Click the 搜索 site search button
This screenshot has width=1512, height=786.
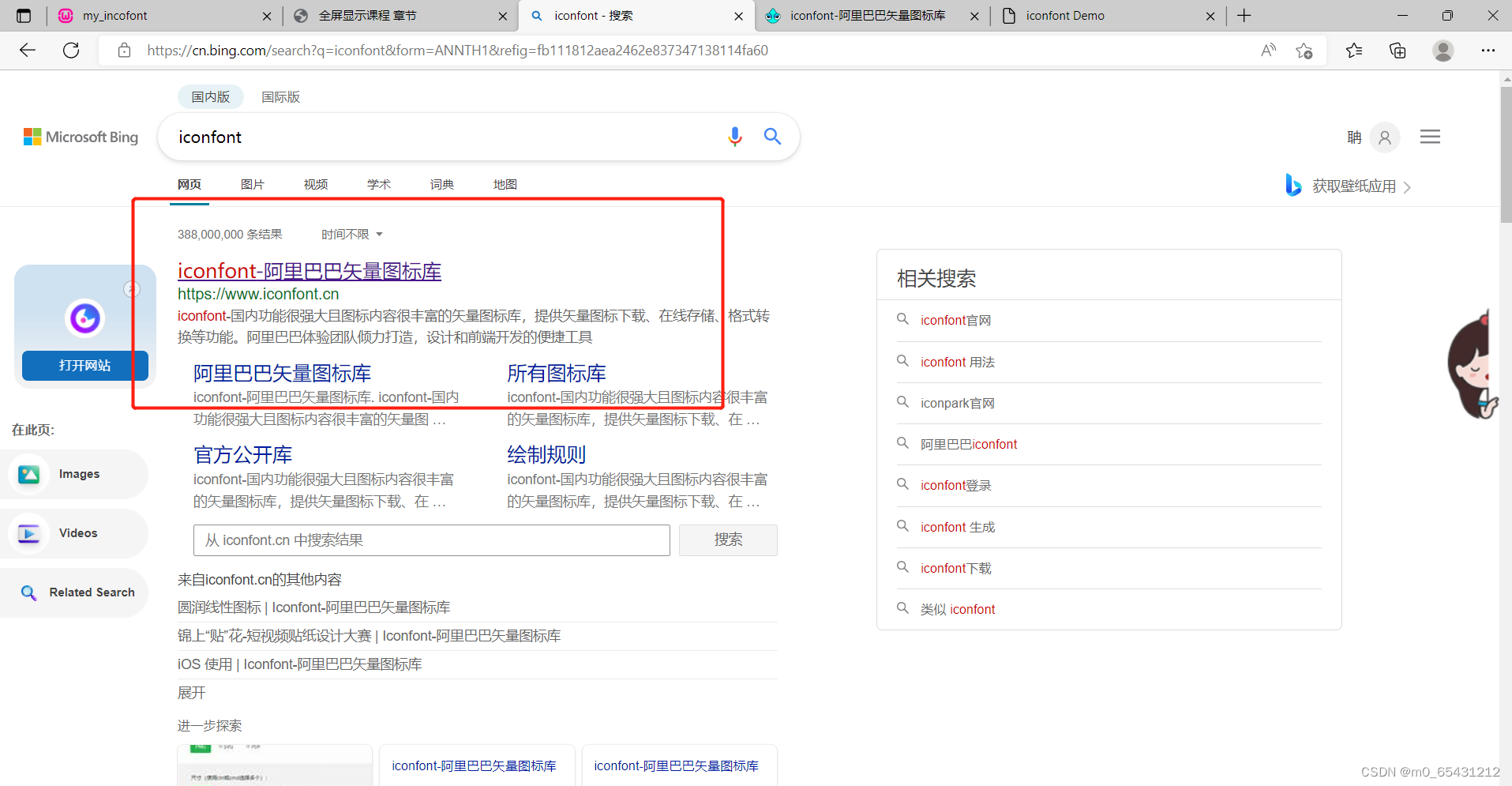tap(728, 540)
